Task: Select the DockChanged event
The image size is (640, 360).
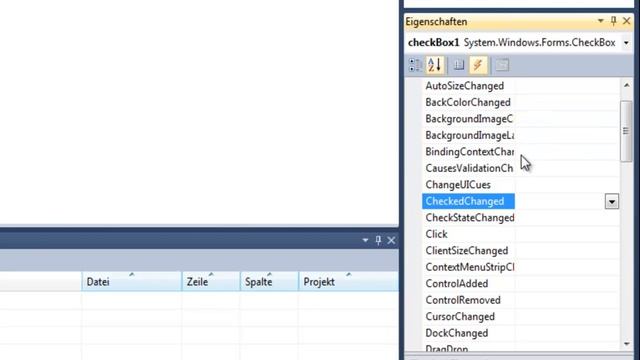Action: 456,333
